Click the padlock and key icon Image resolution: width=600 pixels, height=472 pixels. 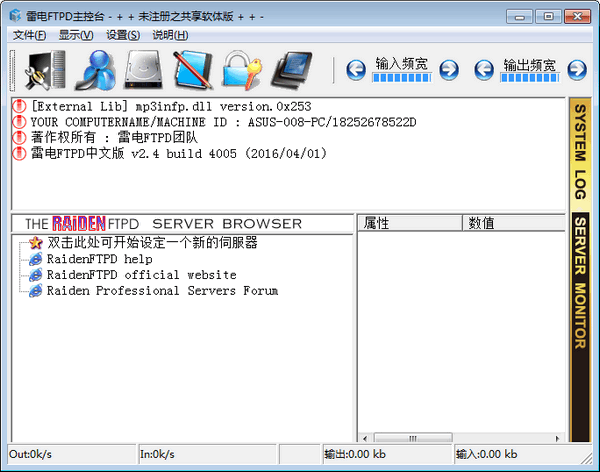(x=242, y=70)
